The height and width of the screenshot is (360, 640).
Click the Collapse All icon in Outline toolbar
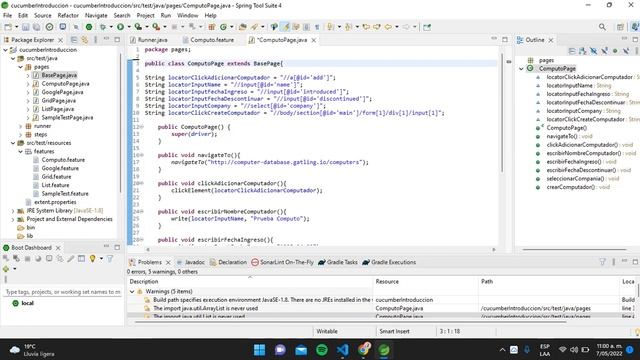[572, 51]
